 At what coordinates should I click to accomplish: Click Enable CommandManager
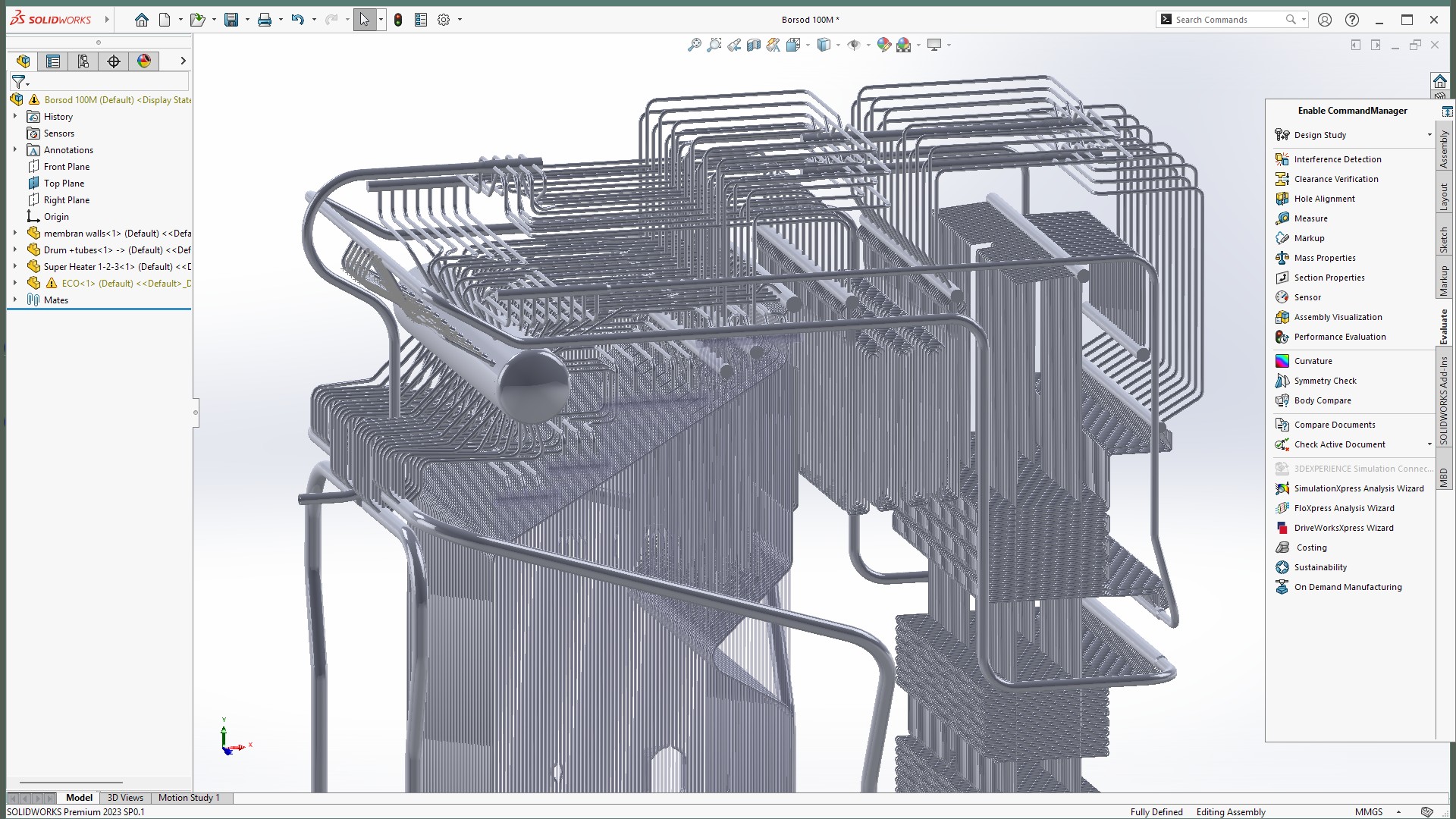[x=1352, y=111]
